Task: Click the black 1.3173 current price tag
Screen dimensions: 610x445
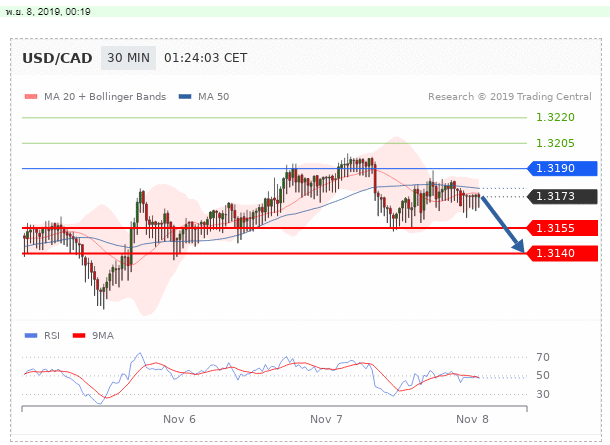Action: [562, 196]
